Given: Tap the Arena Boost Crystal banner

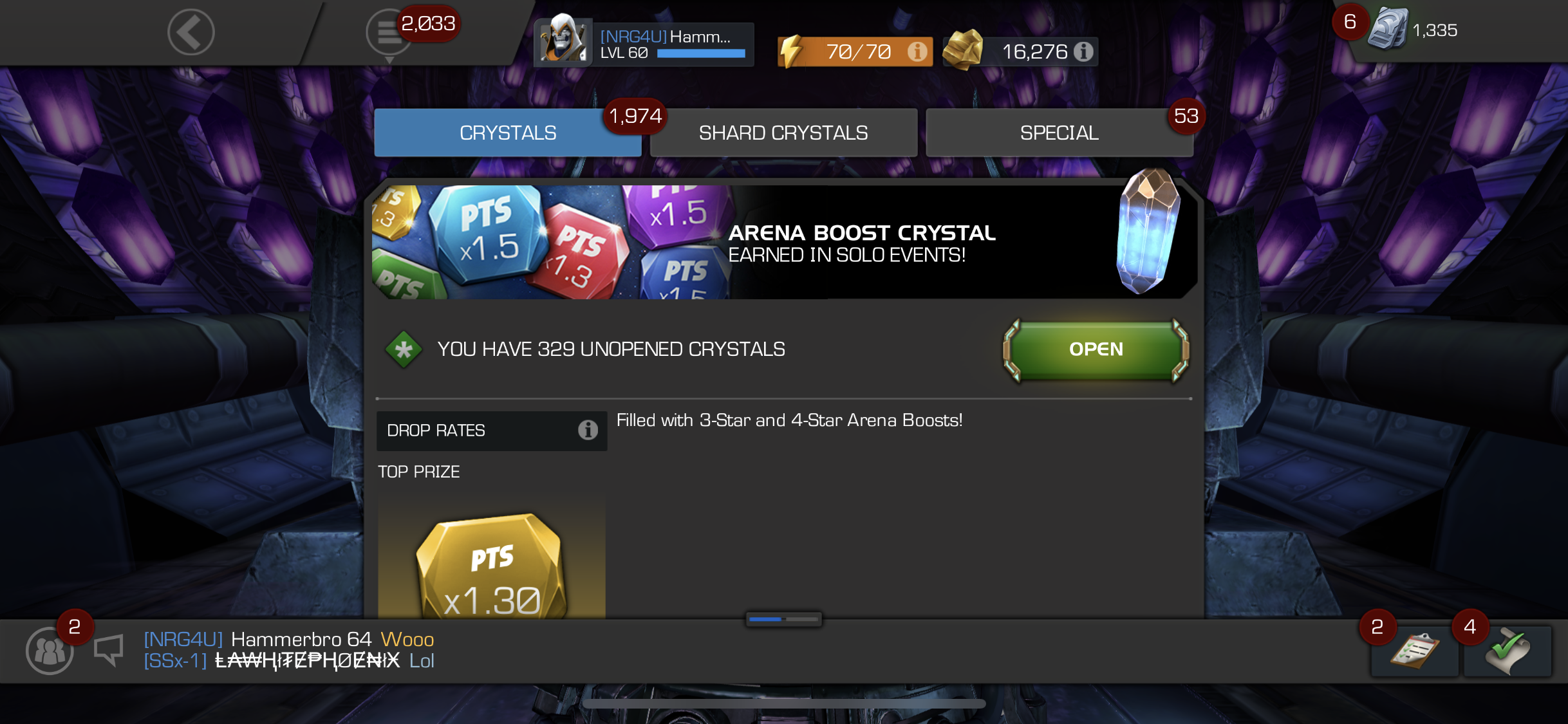Looking at the screenshot, I should [784, 241].
